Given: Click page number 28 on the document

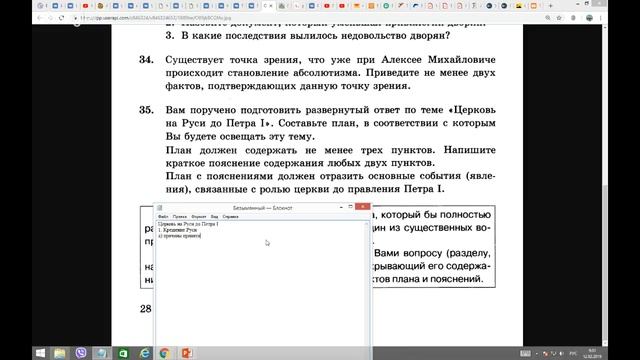Looking at the screenshot, I should click(145, 309).
